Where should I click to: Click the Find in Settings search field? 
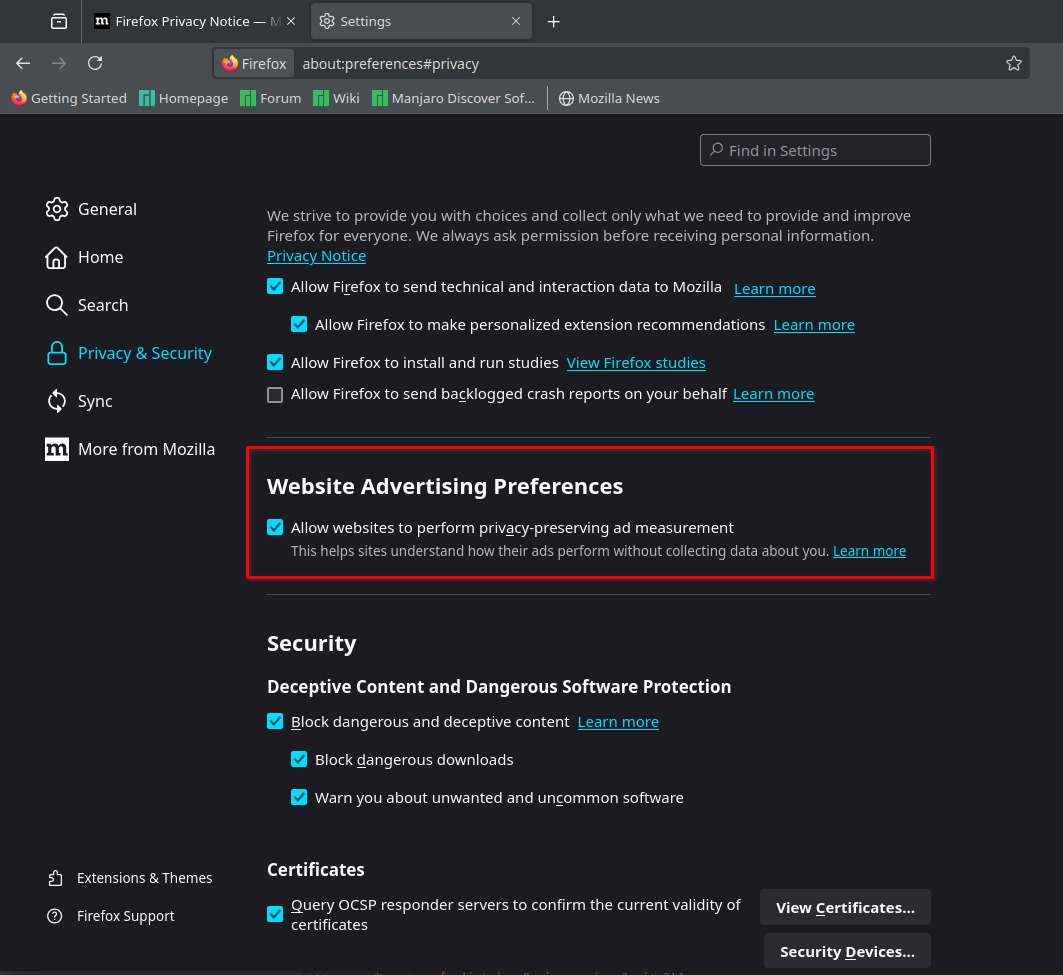815,150
